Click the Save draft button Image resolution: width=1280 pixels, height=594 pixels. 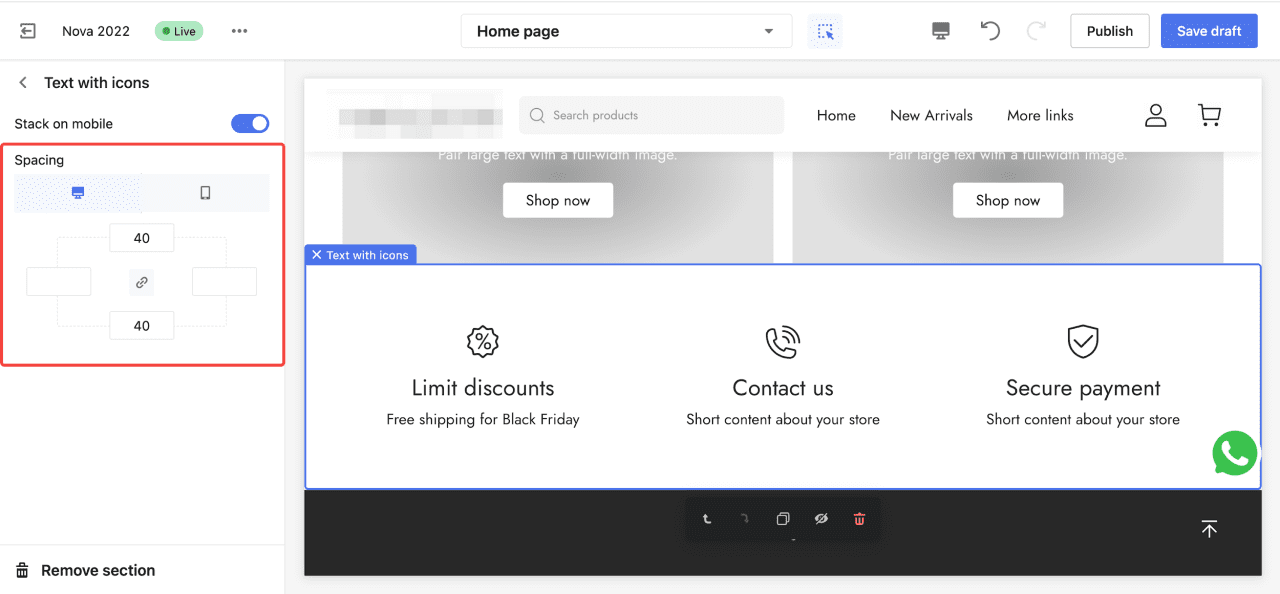pos(1209,31)
